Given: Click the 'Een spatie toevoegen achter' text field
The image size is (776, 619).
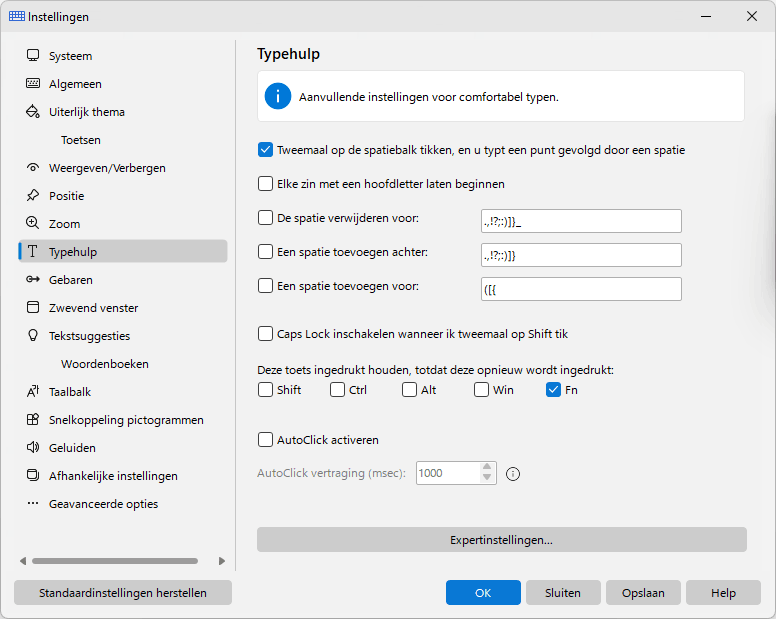Looking at the screenshot, I should point(581,255).
